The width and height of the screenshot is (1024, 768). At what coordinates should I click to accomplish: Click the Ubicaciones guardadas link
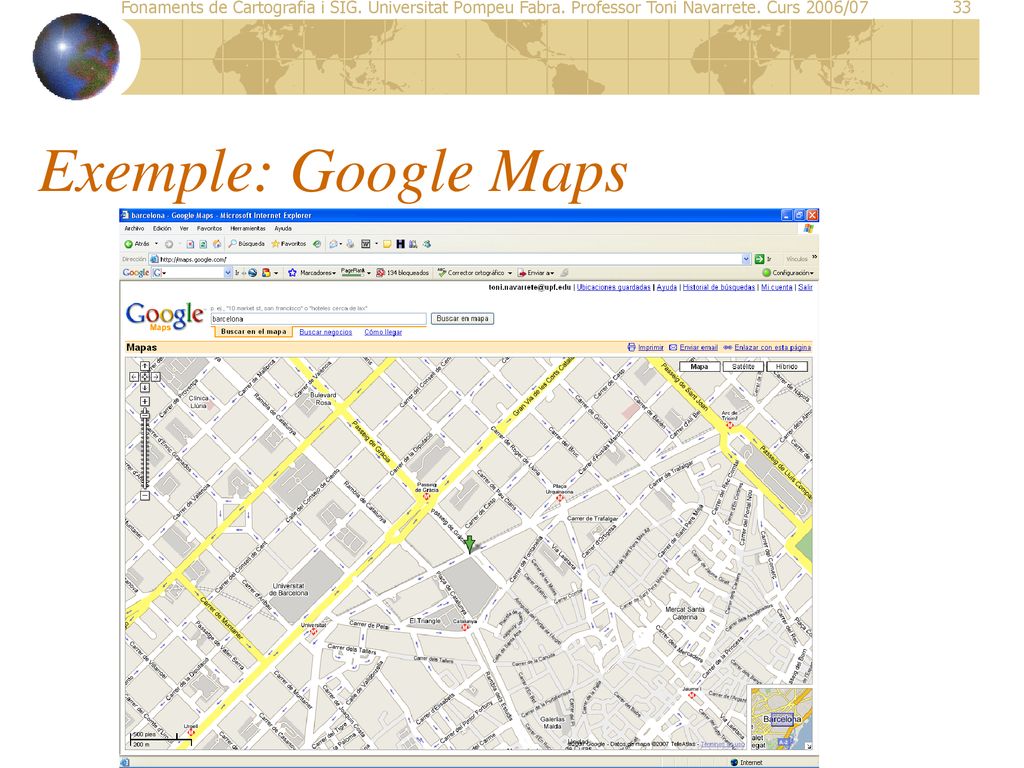pos(613,287)
